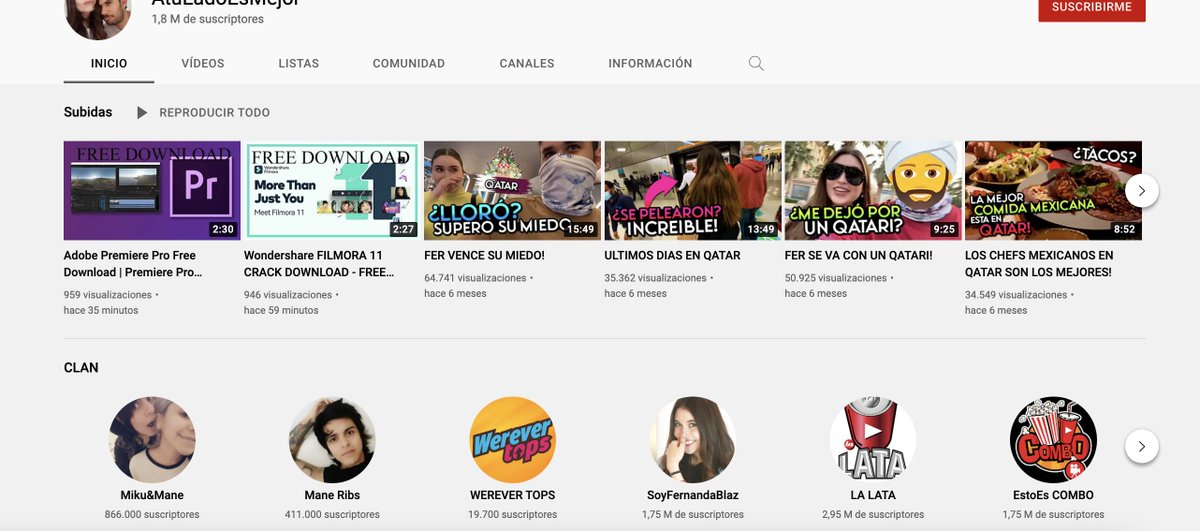This screenshot has width=1200, height=531.
Task: Show more uploads with the right arrow
Action: (x=1142, y=190)
